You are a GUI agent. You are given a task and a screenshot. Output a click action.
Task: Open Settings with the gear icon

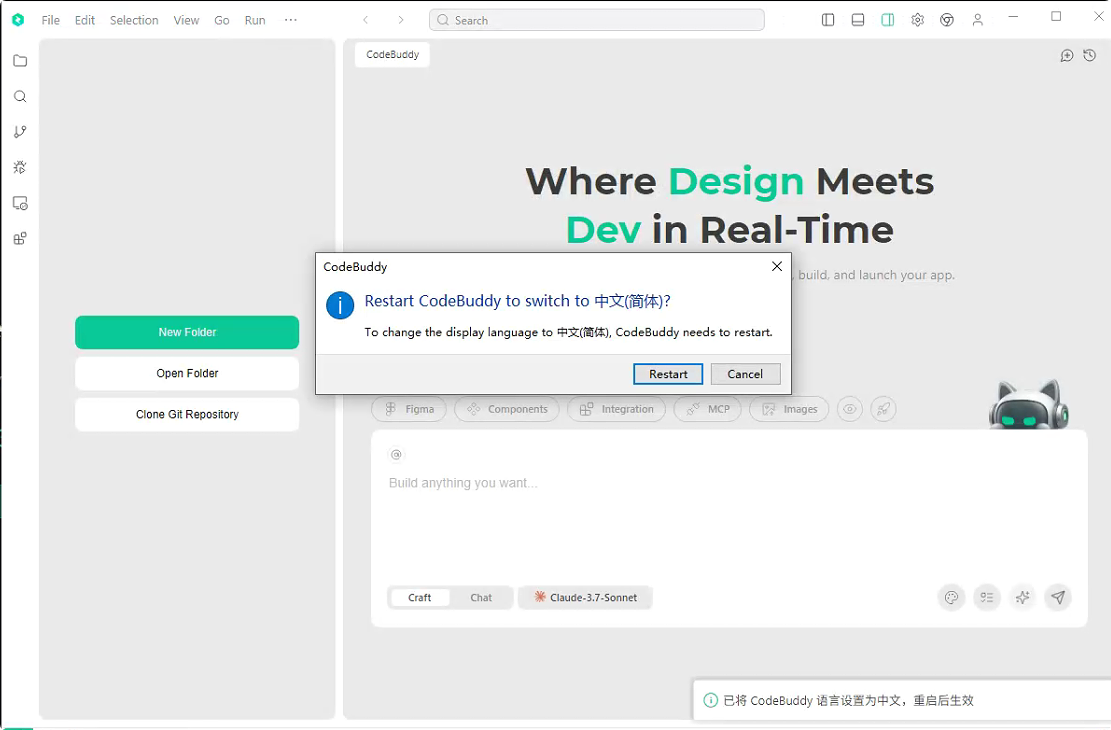tap(917, 19)
